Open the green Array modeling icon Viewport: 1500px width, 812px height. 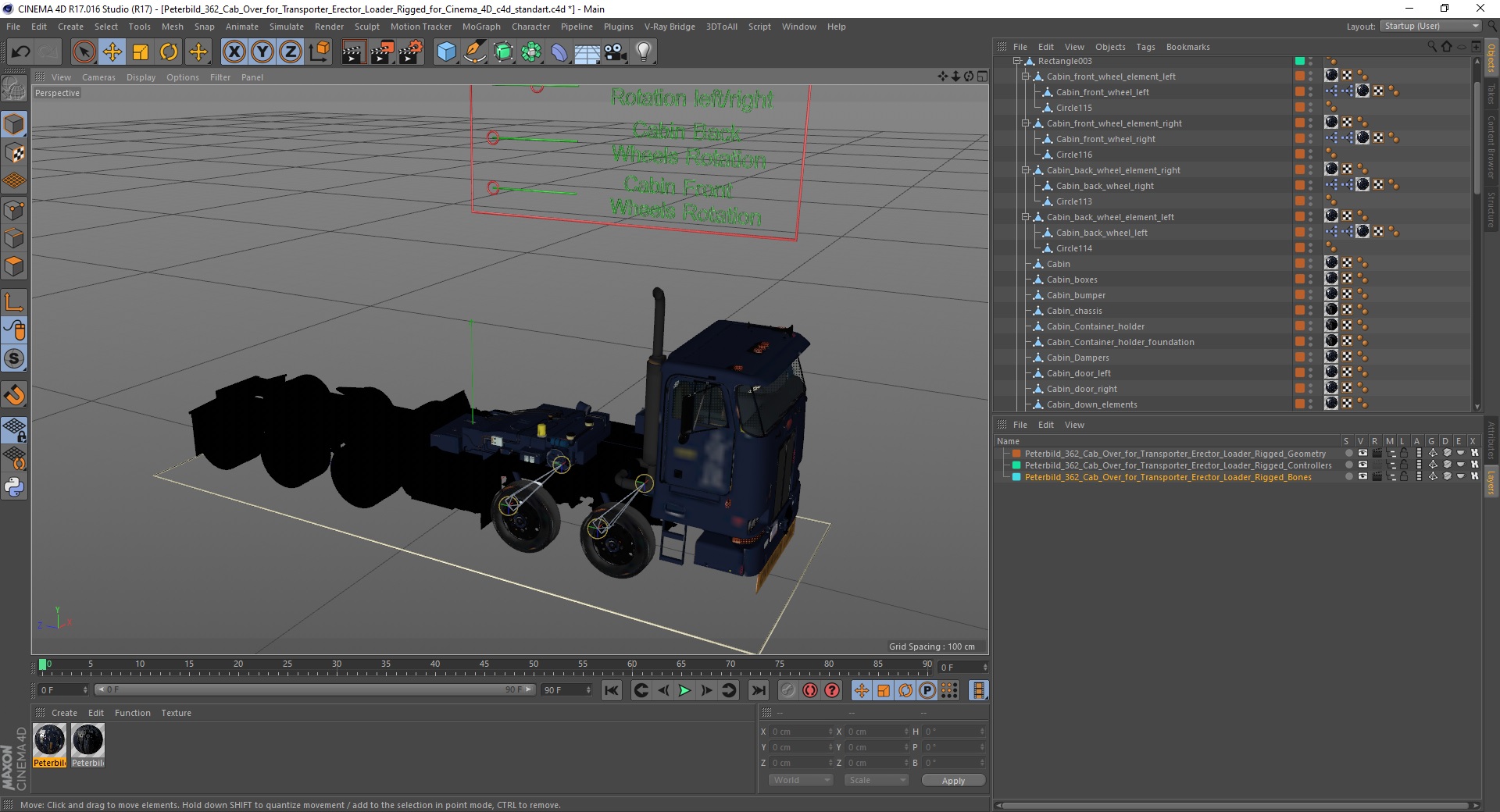pos(531,52)
